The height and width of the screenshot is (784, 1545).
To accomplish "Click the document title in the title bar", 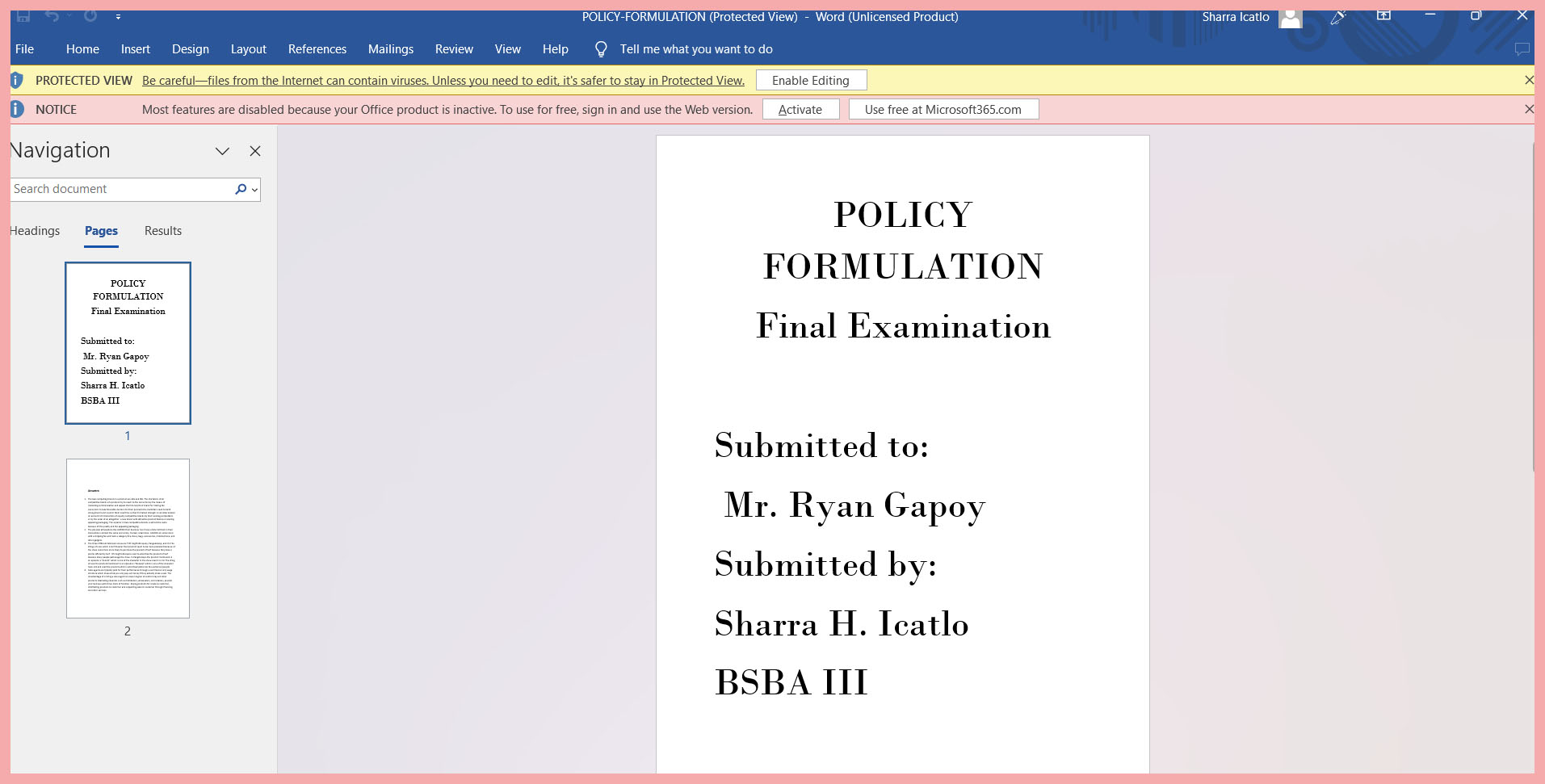I will tap(770, 17).
